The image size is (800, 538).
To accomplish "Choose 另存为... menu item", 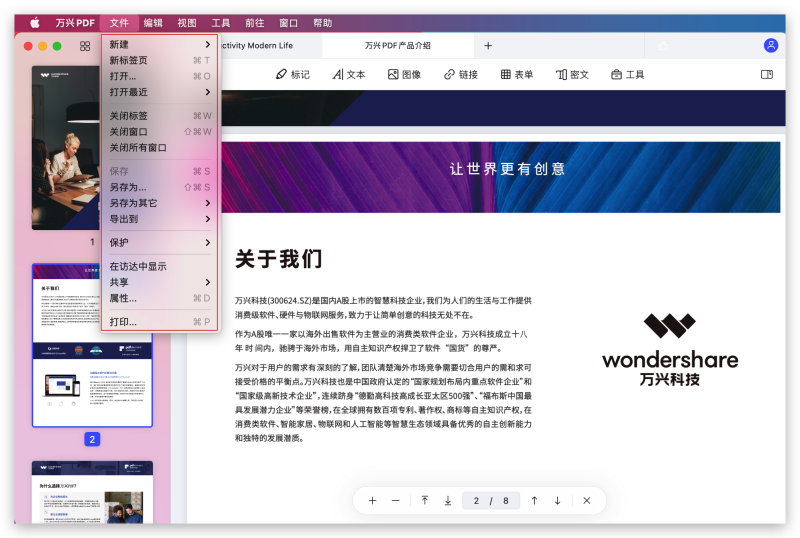I will point(160,187).
